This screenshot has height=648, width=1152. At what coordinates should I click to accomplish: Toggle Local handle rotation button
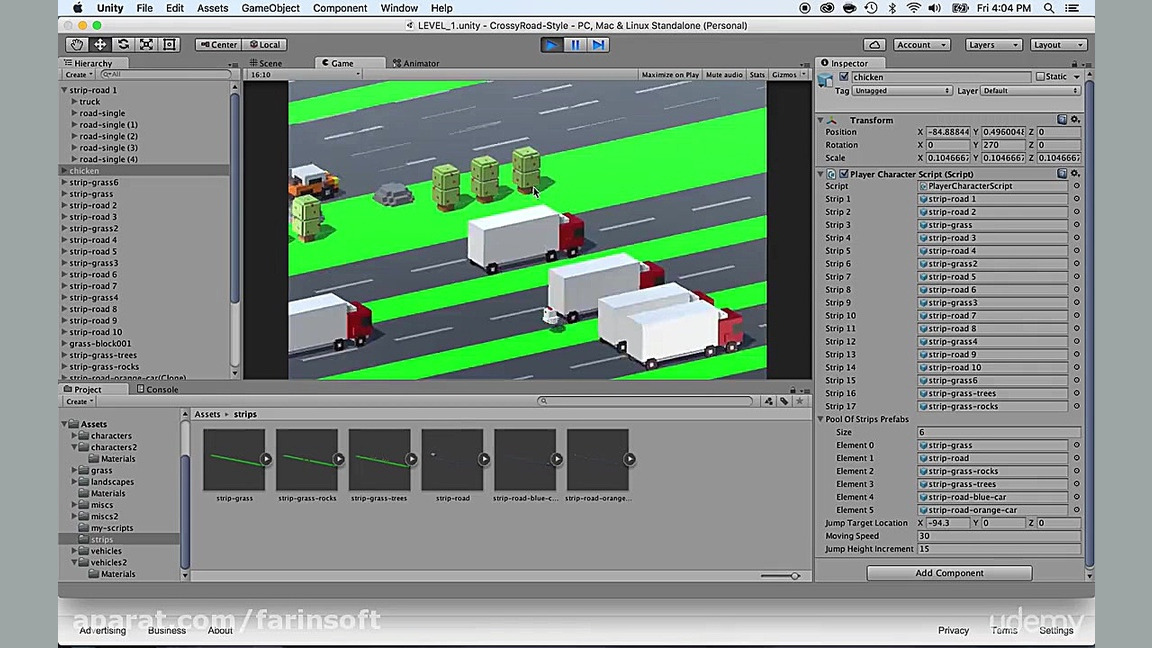(265, 45)
